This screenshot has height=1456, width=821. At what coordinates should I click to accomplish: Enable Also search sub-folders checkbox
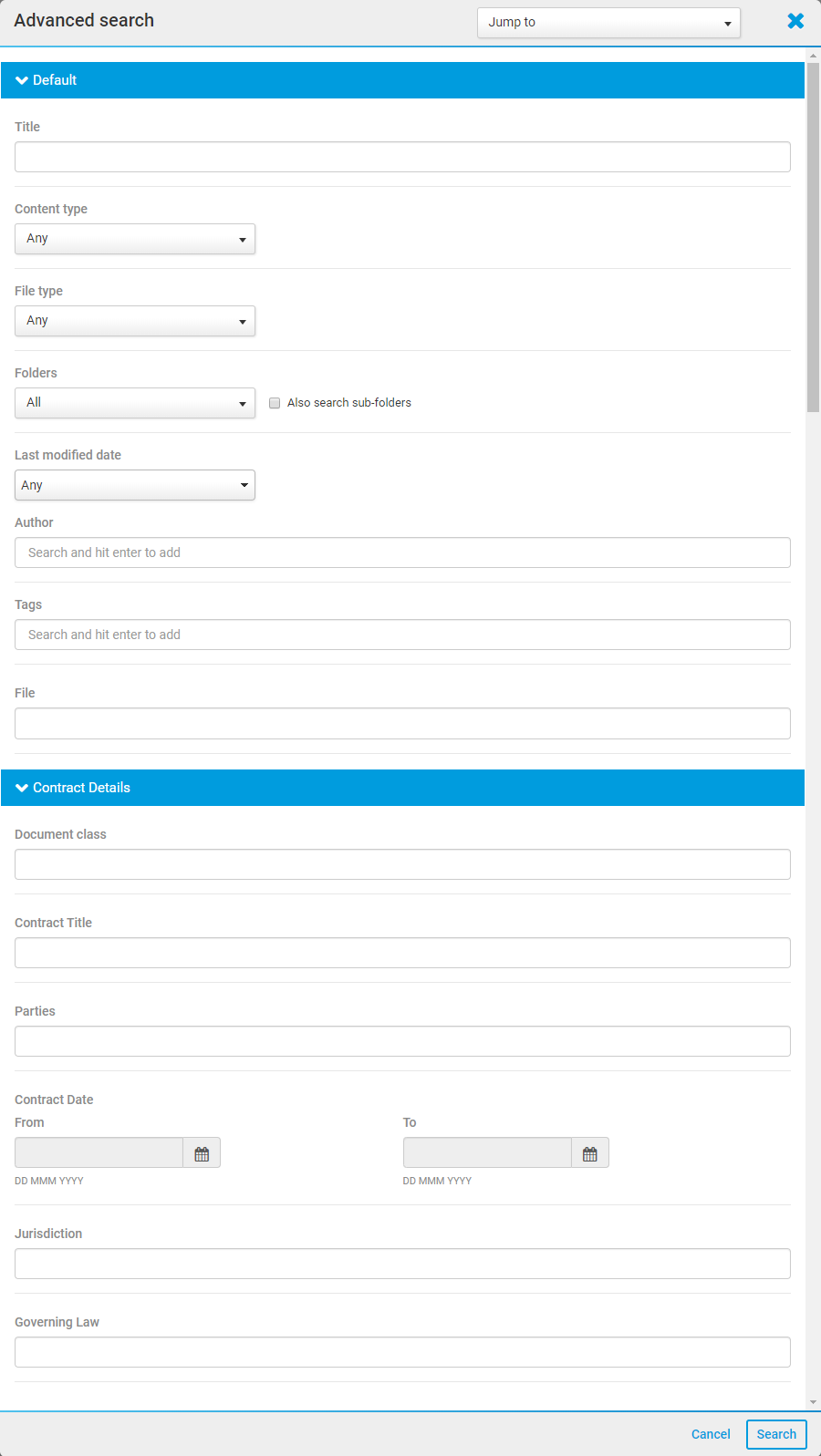tap(275, 403)
